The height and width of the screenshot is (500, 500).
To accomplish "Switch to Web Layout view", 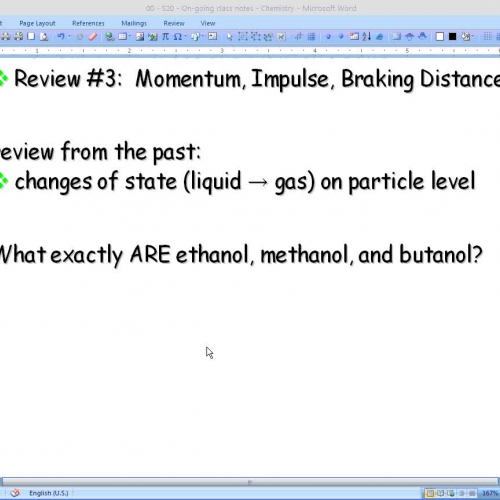I will point(451,493).
